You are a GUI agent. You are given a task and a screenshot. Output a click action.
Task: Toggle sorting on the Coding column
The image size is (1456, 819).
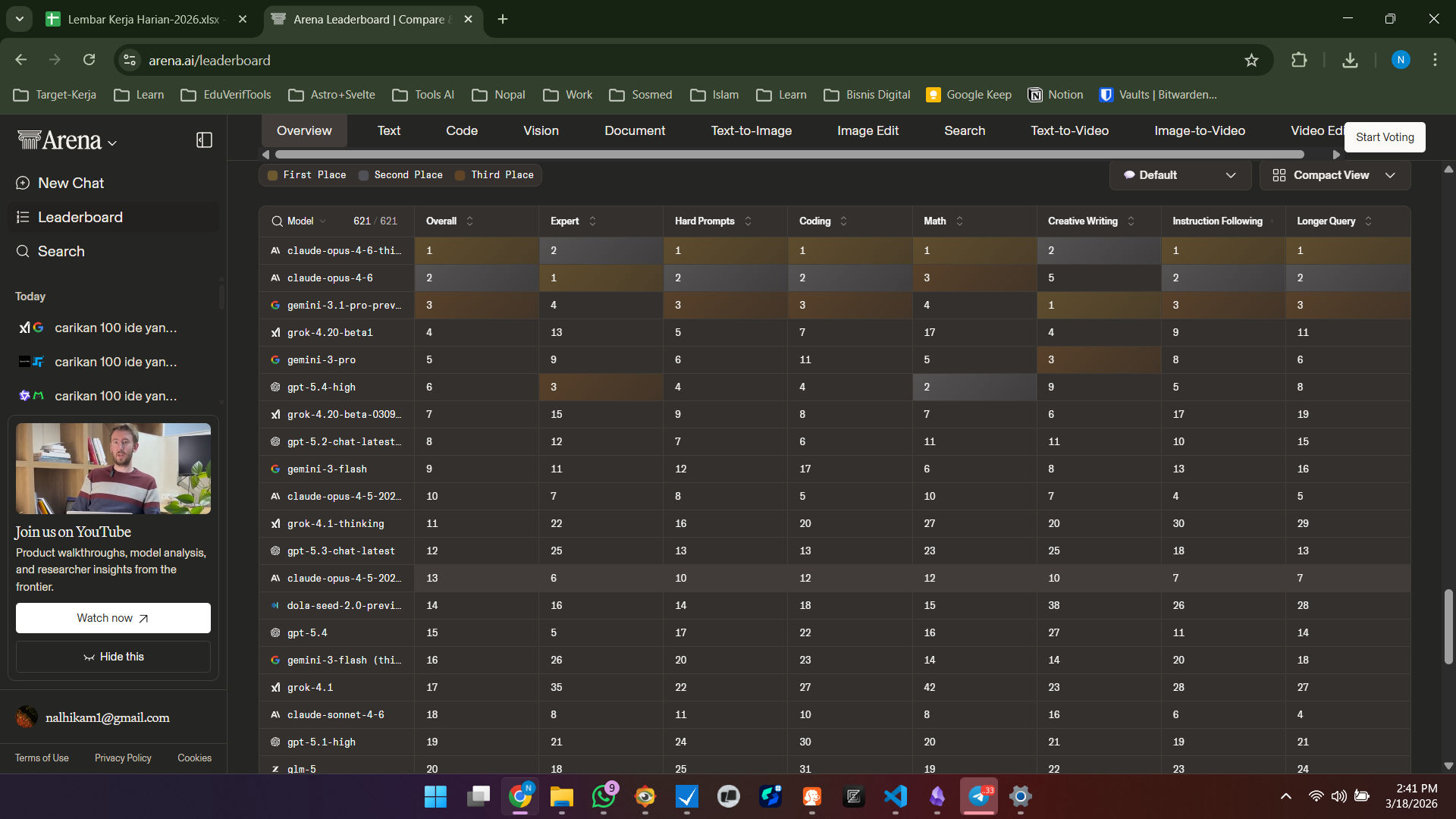click(x=843, y=221)
